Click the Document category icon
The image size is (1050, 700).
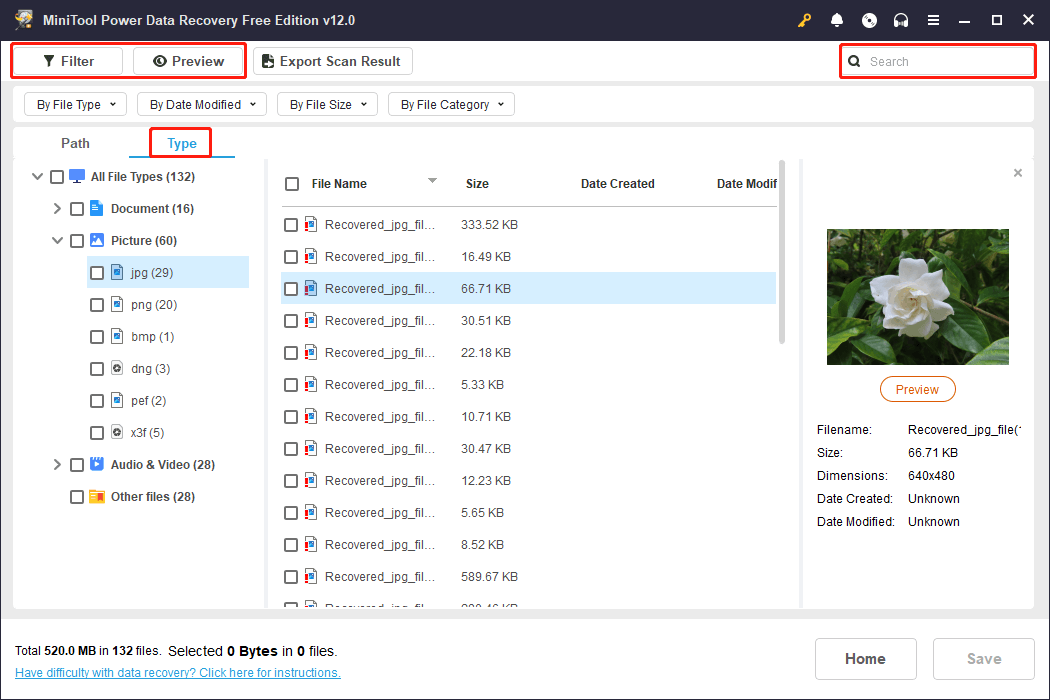coord(97,208)
